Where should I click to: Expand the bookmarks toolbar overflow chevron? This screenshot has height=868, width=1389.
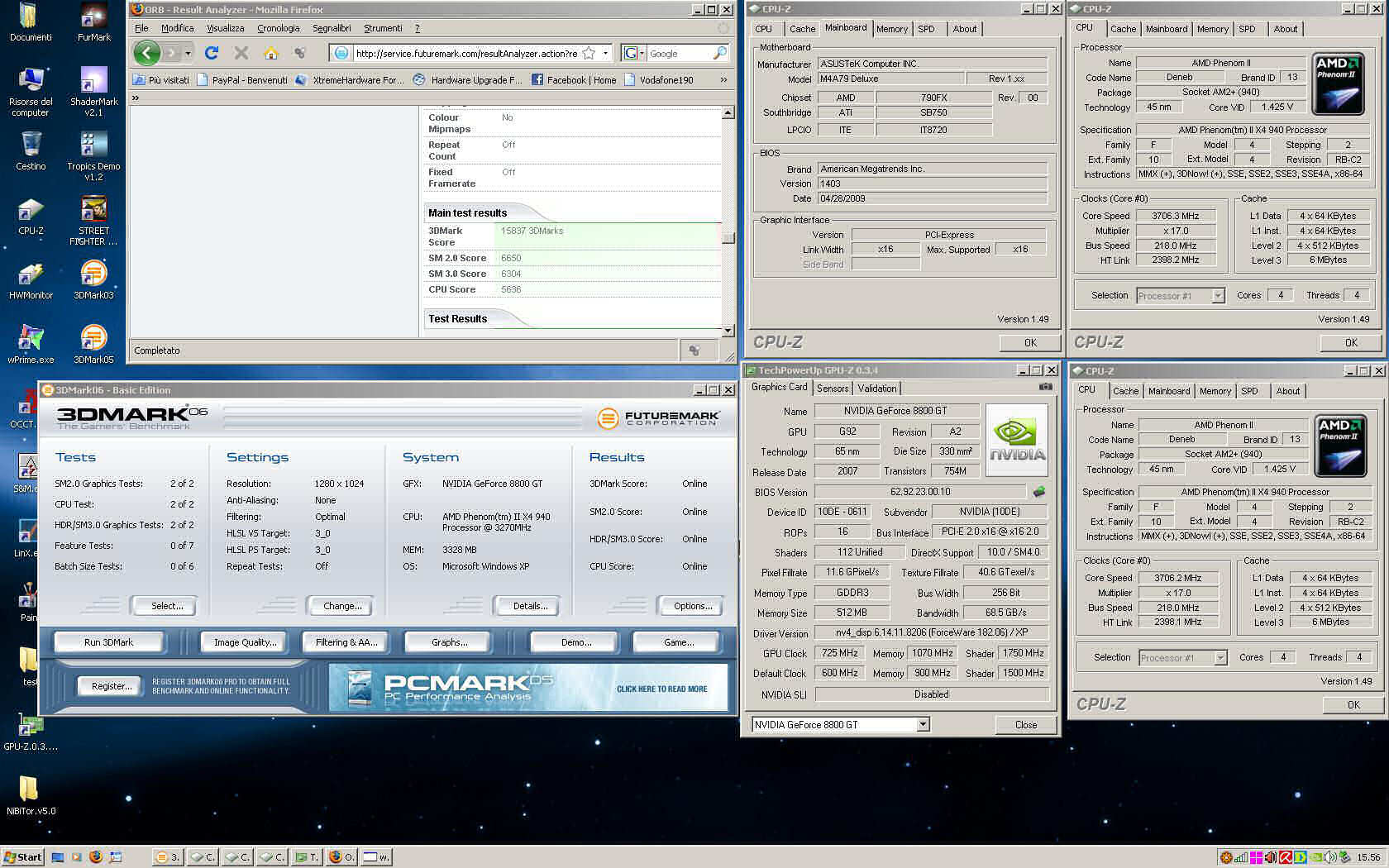click(x=723, y=80)
